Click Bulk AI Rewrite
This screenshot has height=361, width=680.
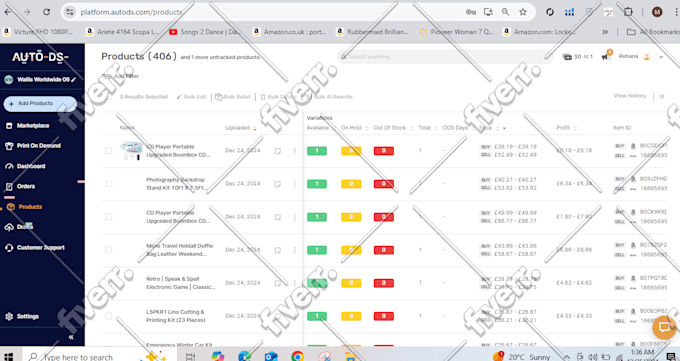click(x=329, y=97)
